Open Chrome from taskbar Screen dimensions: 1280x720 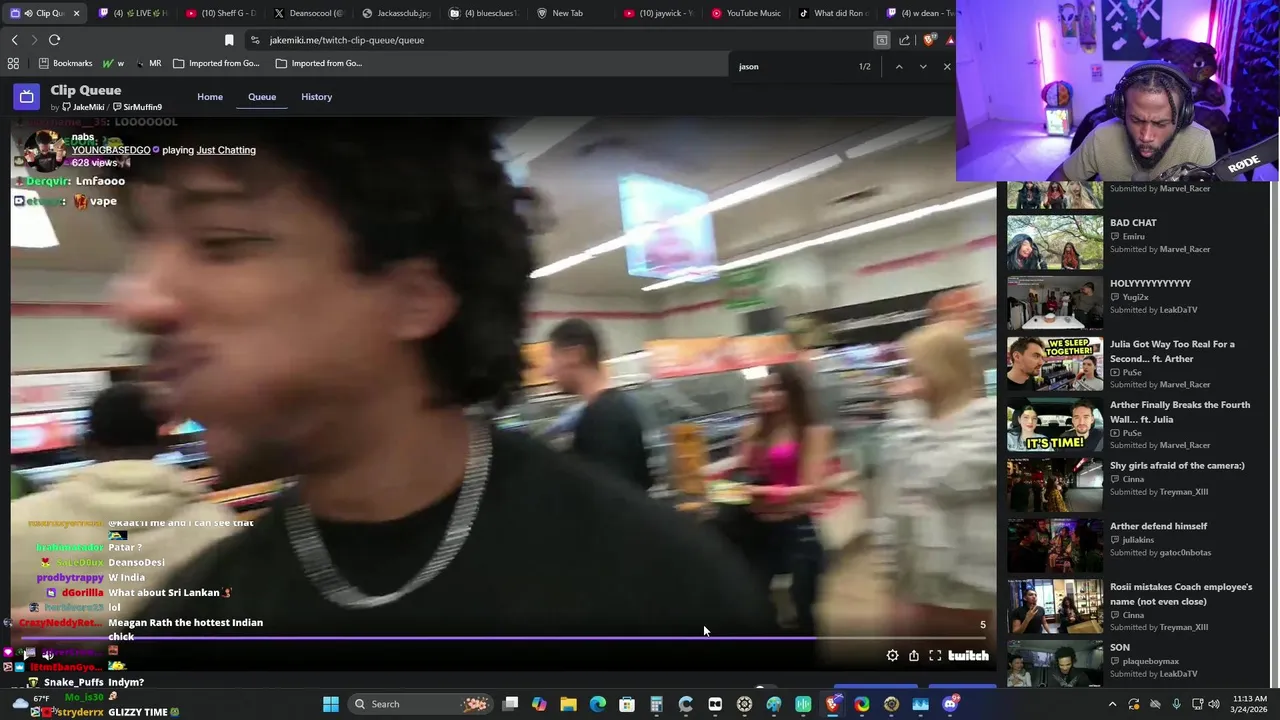(862, 704)
